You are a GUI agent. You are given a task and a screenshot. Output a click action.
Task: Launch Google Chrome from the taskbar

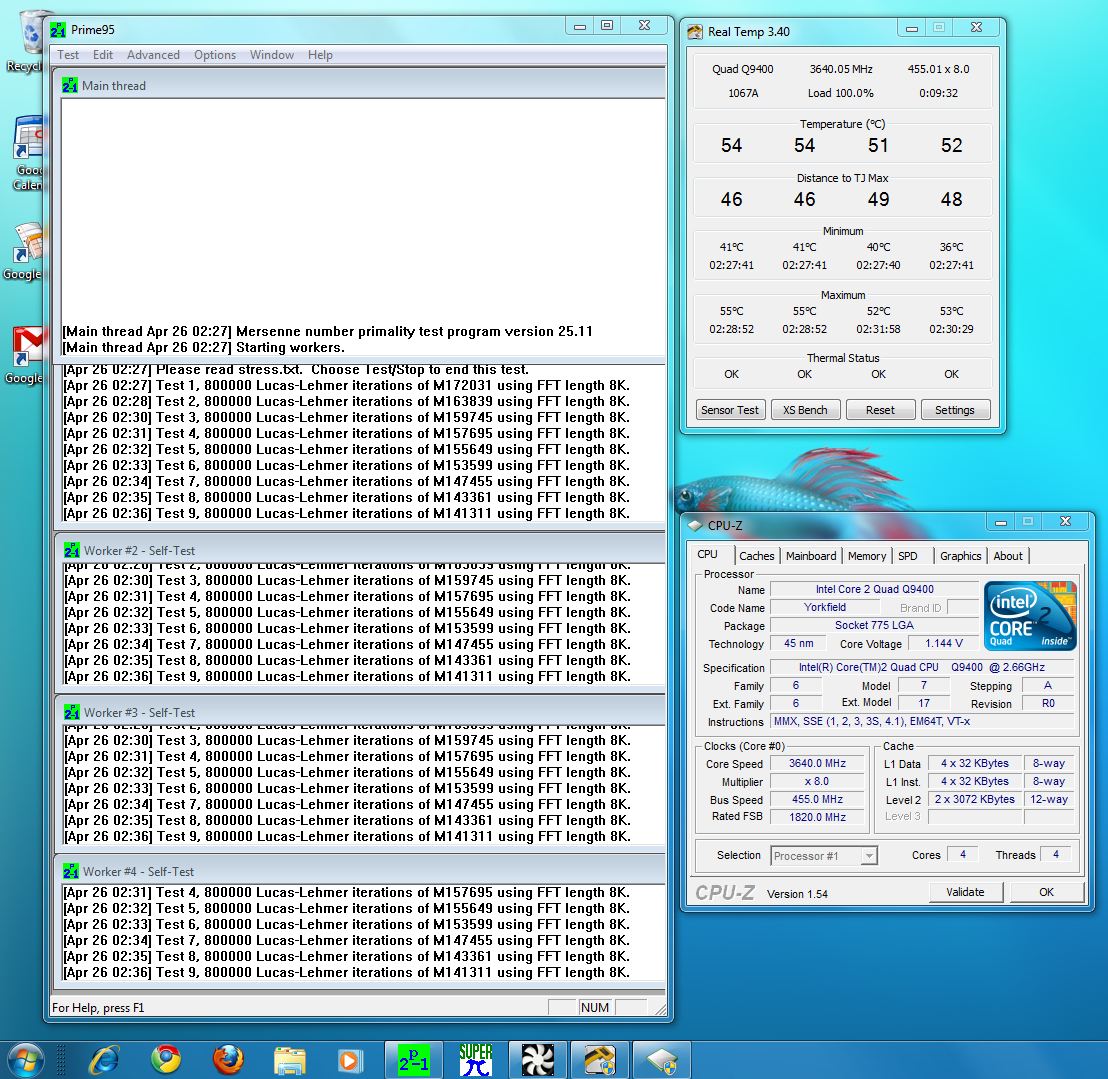pos(165,1060)
